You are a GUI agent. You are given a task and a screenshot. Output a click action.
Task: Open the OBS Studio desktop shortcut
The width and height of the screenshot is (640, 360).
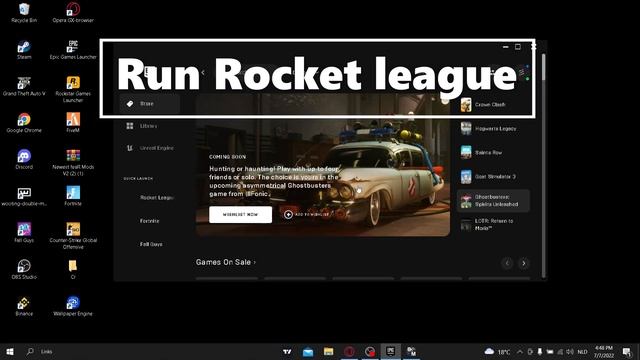[x=24, y=270]
